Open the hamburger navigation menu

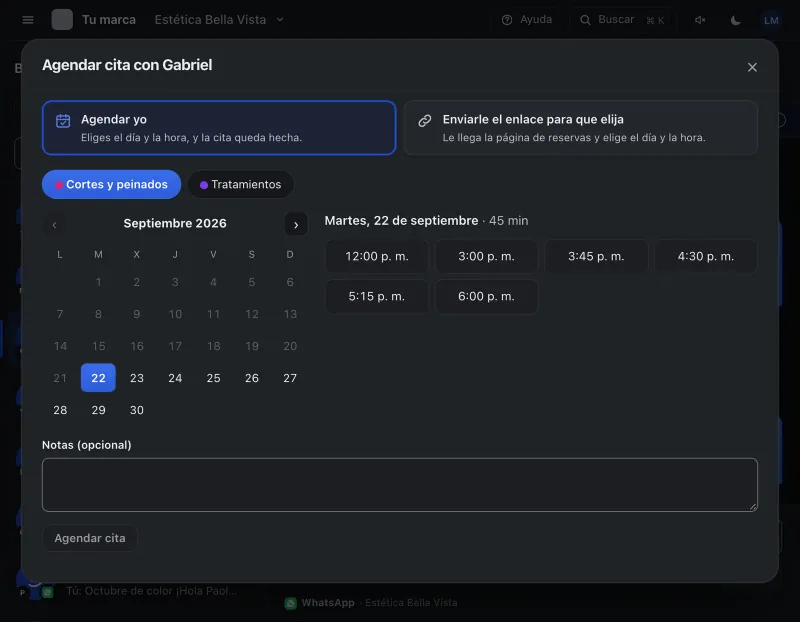click(x=28, y=20)
